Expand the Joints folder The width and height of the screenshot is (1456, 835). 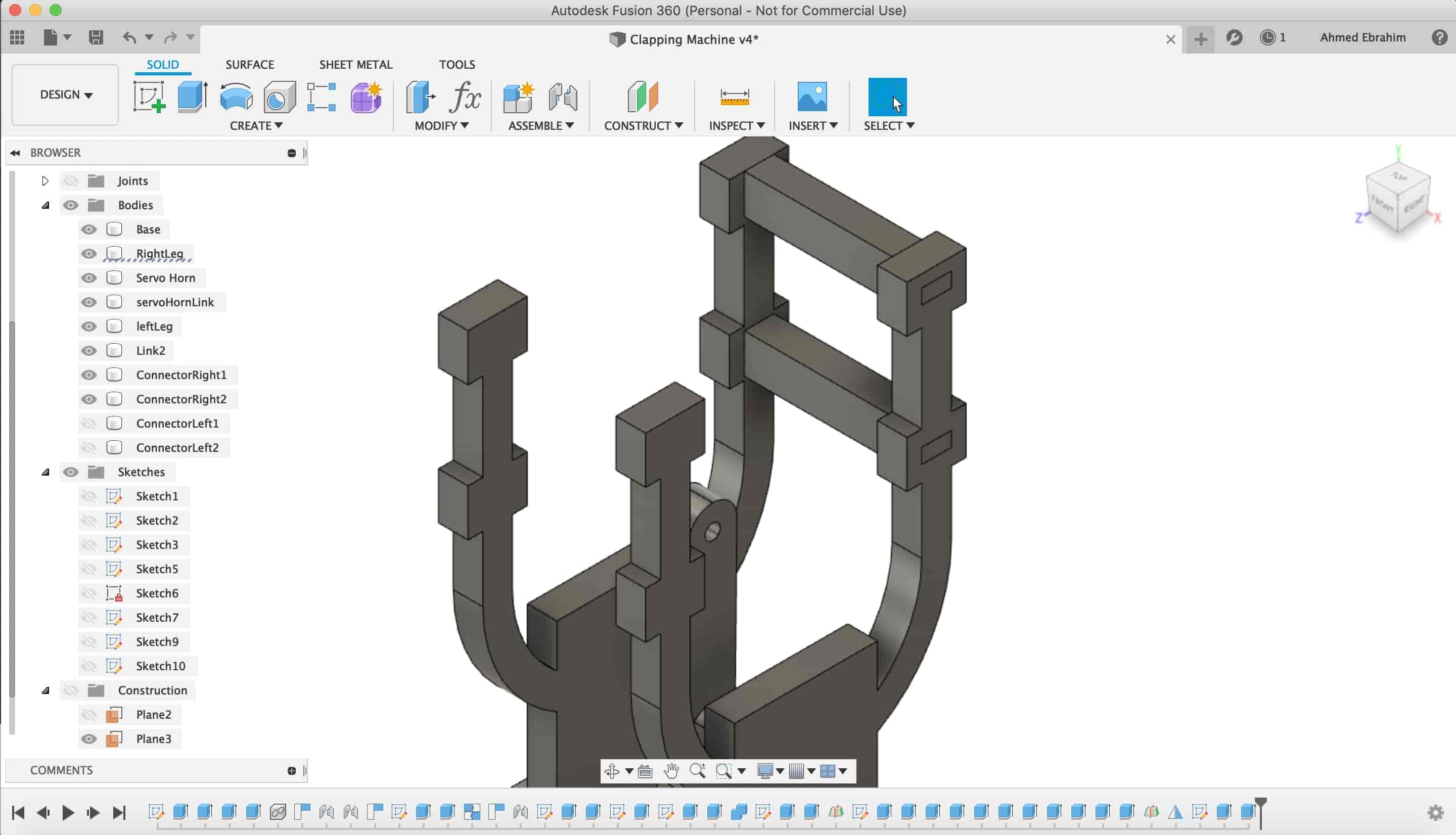45,181
